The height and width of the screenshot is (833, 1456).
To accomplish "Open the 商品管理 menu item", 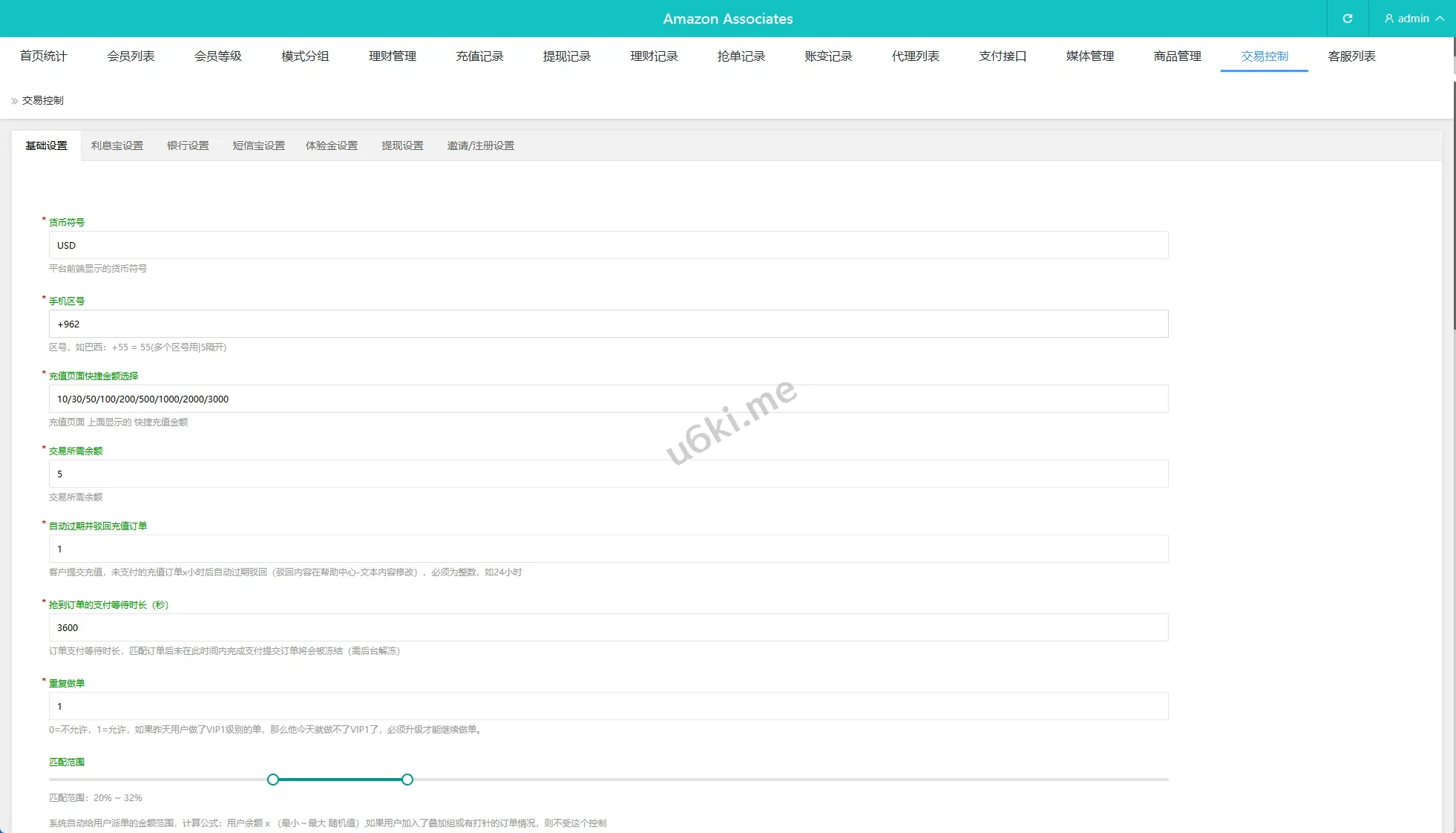I will coord(1177,56).
